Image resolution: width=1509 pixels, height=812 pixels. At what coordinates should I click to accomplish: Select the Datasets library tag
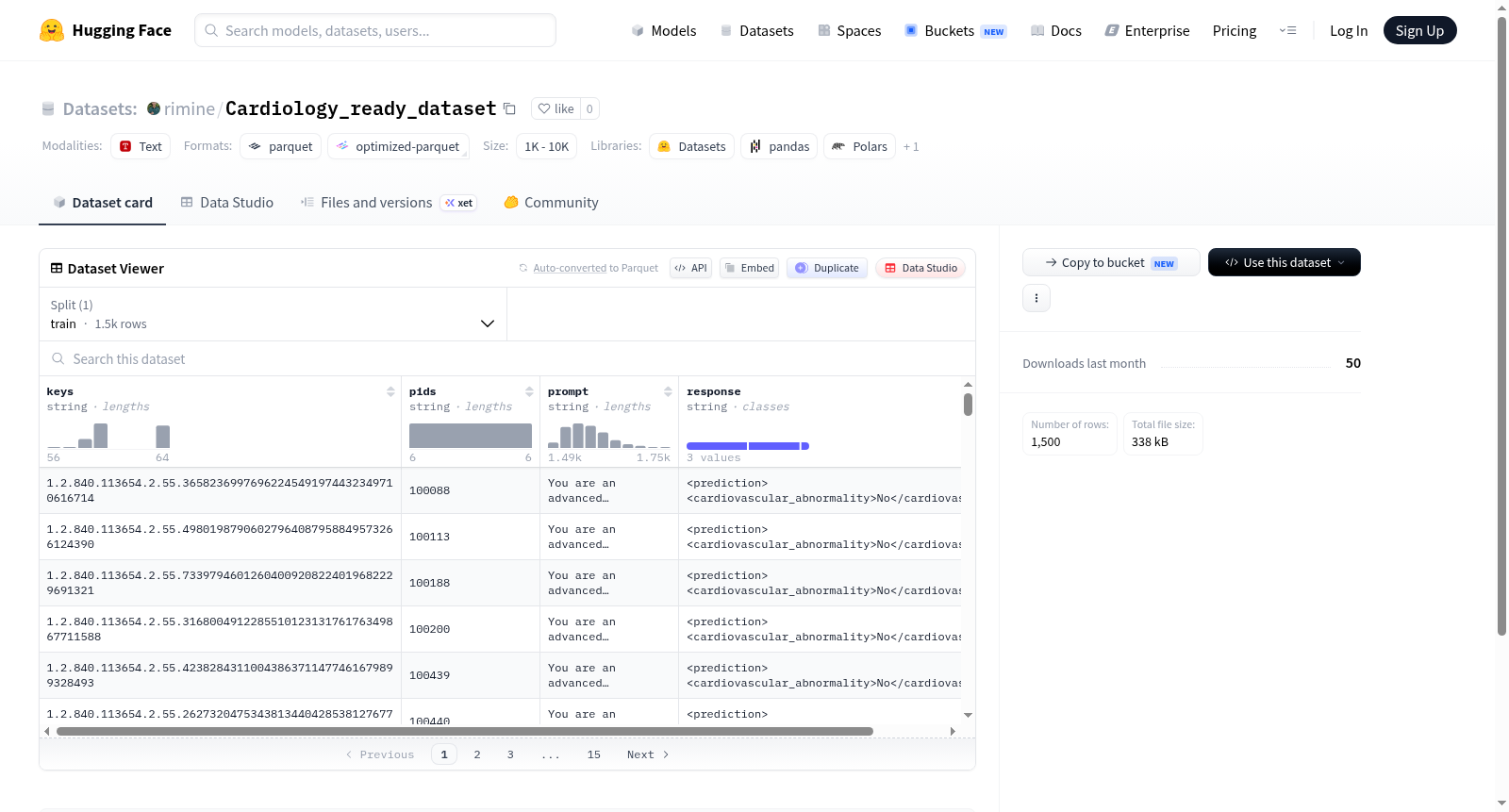[x=691, y=146]
